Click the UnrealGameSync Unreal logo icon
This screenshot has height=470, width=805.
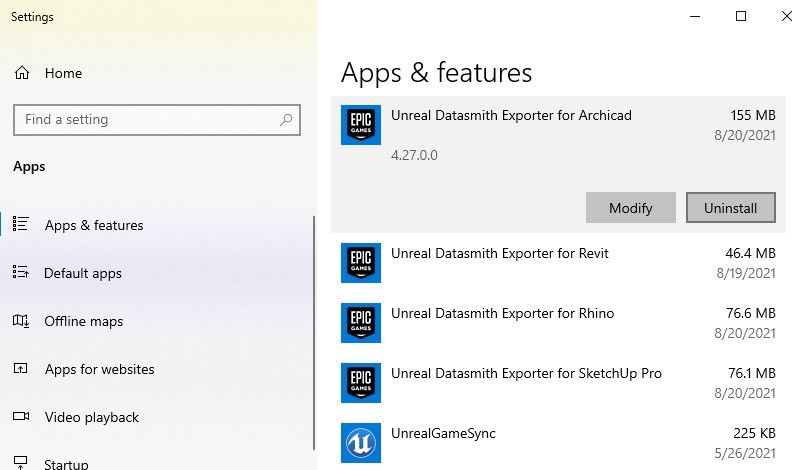click(x=360, y=443)
